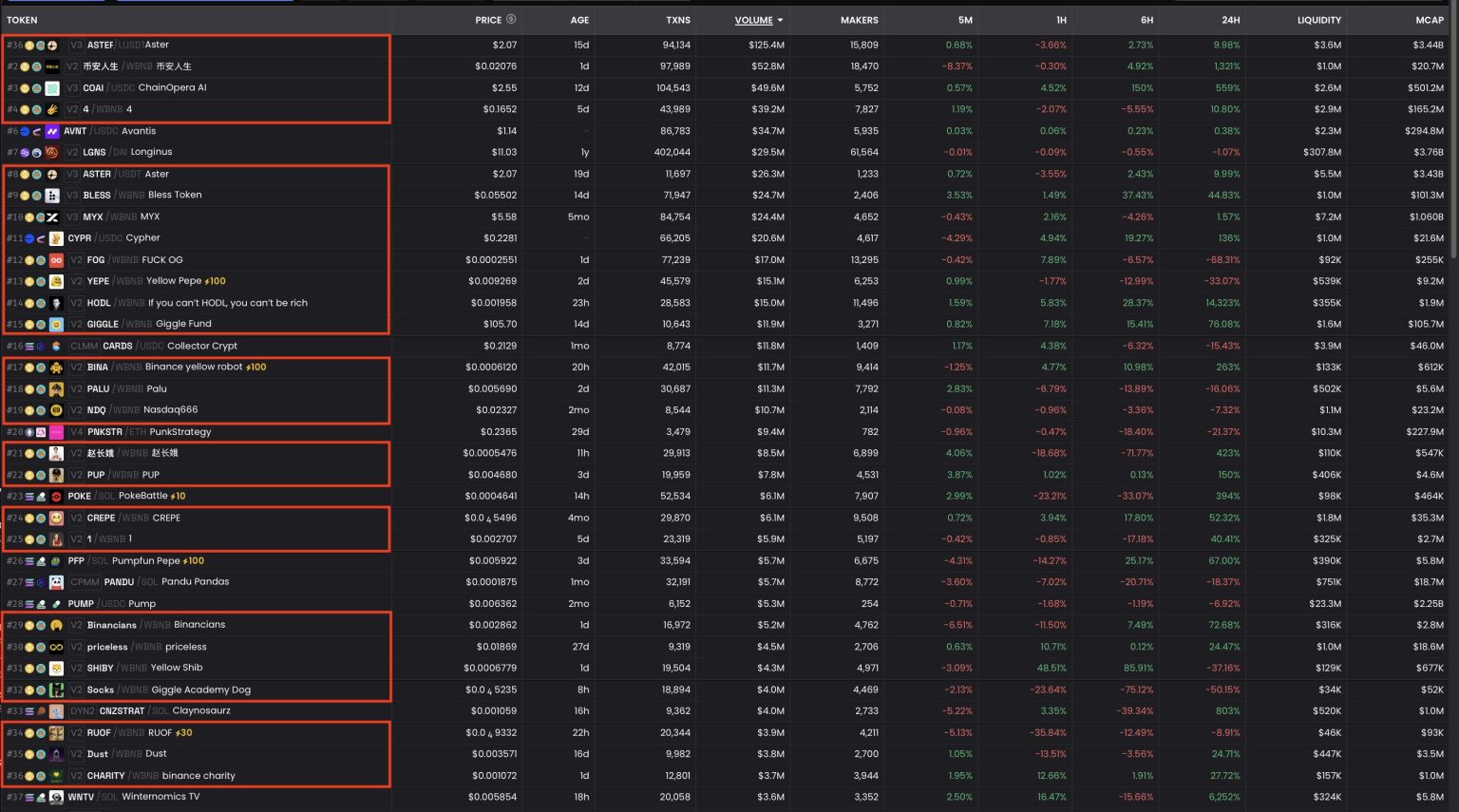Click the MCAP column header

tap(1429, 20)
